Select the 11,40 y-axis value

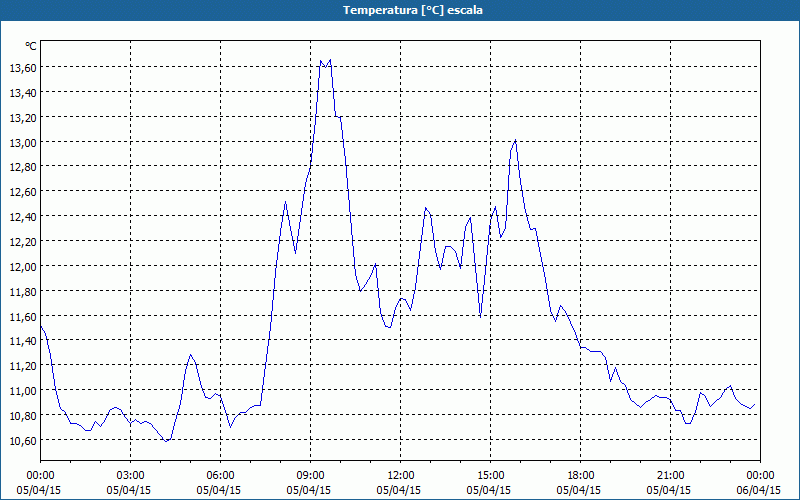click(22, 341)
